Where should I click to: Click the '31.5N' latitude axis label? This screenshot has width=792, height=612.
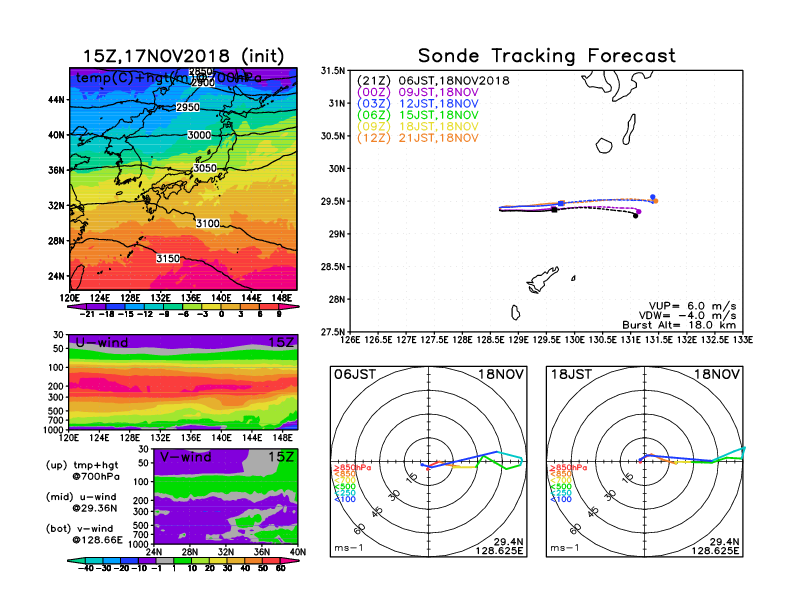tap(333, 71)
